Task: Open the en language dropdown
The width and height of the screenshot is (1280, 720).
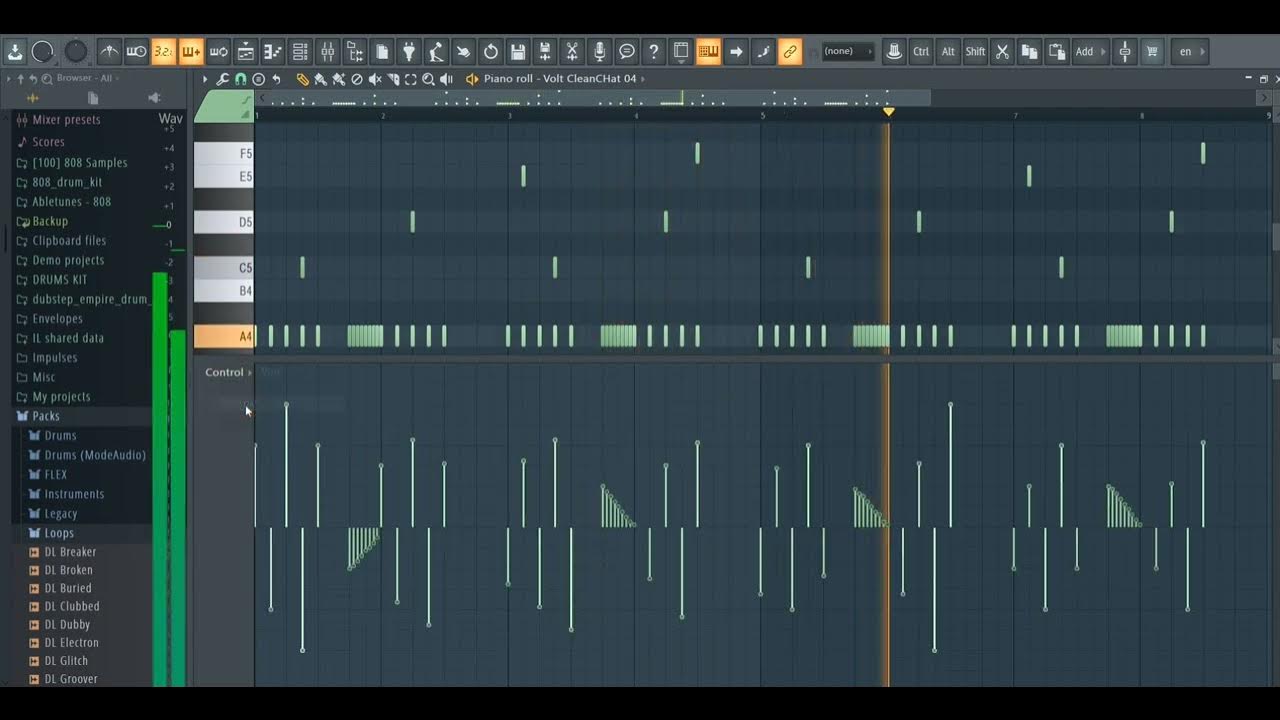Action: click(x=1190, y=51)
